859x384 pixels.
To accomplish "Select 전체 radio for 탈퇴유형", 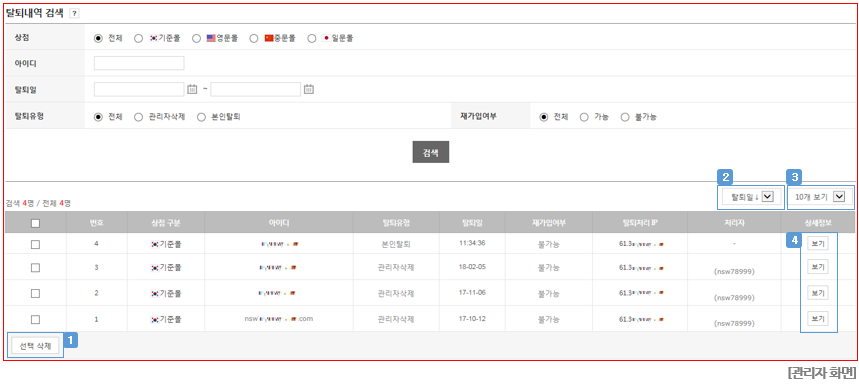I will (99, 117).
